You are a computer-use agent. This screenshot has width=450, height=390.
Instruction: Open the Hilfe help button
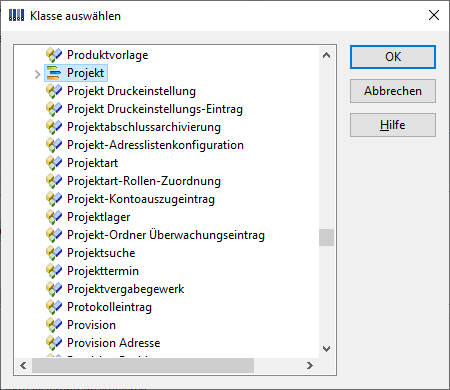tap(393, 125)
